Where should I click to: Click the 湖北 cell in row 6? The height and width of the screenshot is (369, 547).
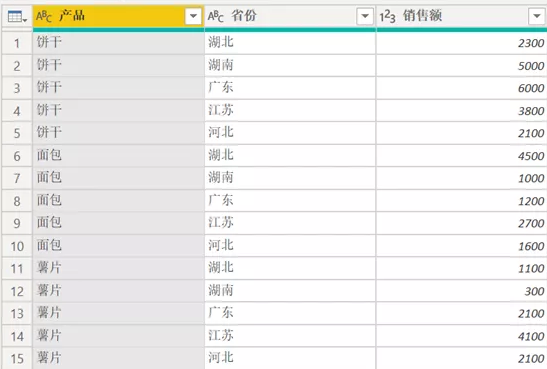tap(290, 156)
